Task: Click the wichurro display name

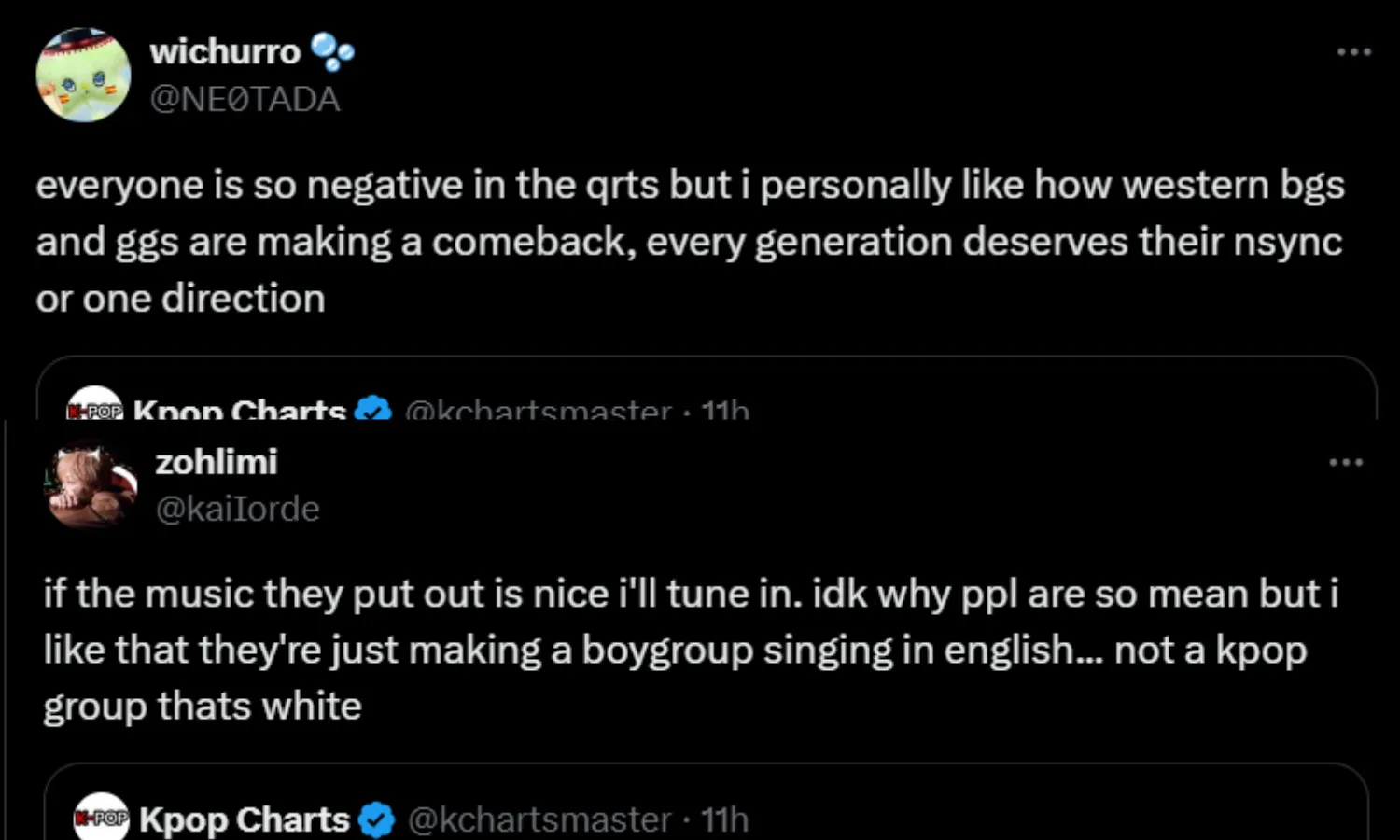Action: (225, 52)
